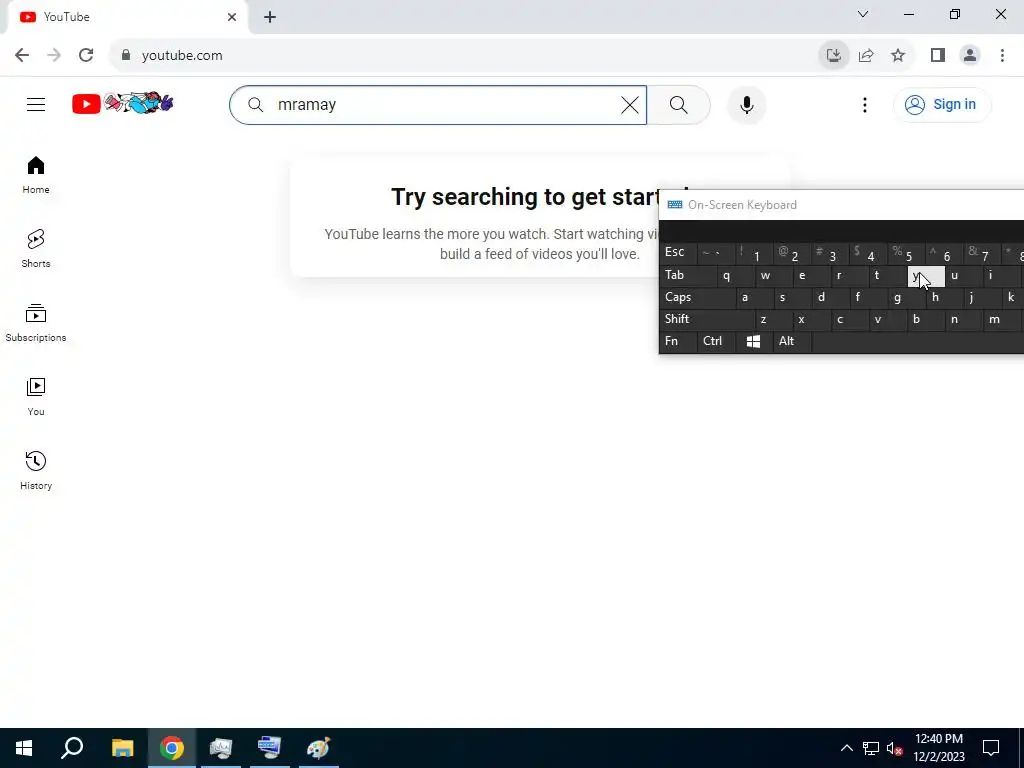Tap the z key on On-Screen Keyboard
This screenshot has height=768, width=1024.
pyautogui.click(x=774, y=319)
